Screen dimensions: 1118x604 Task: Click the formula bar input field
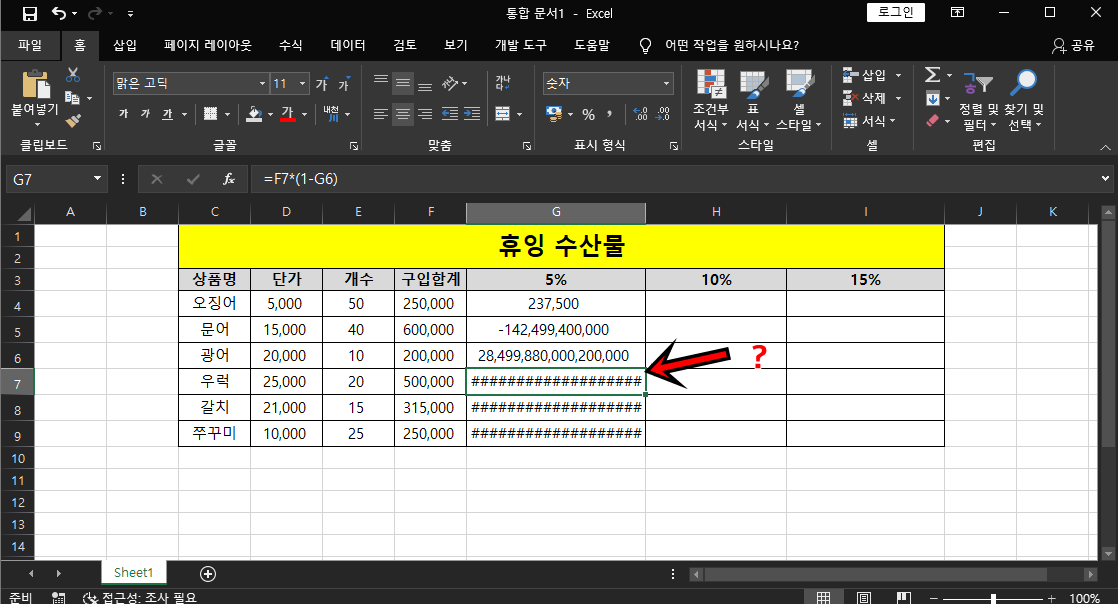tap(674, 179)
